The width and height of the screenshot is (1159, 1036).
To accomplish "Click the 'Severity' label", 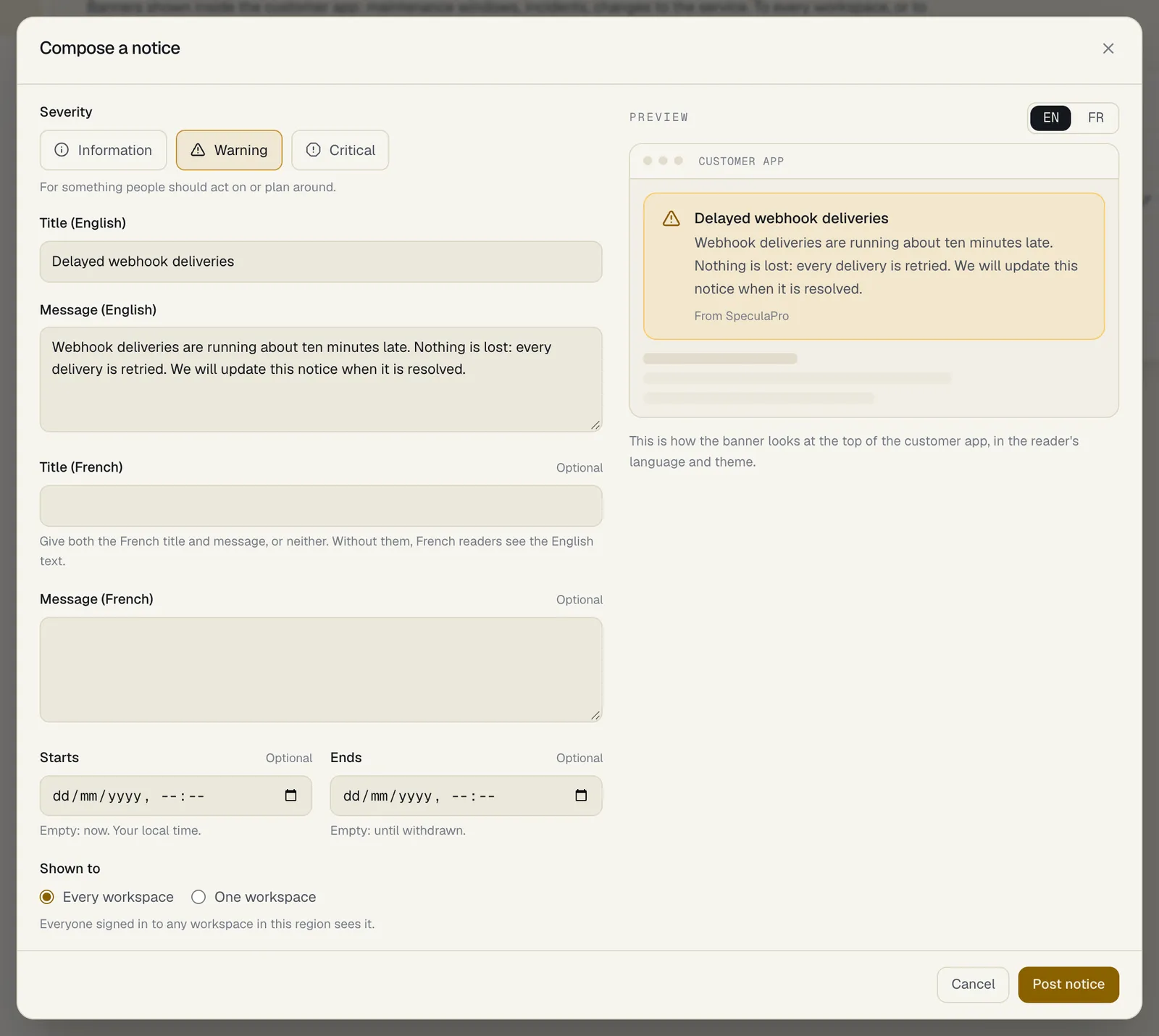I will click(66, 112).
